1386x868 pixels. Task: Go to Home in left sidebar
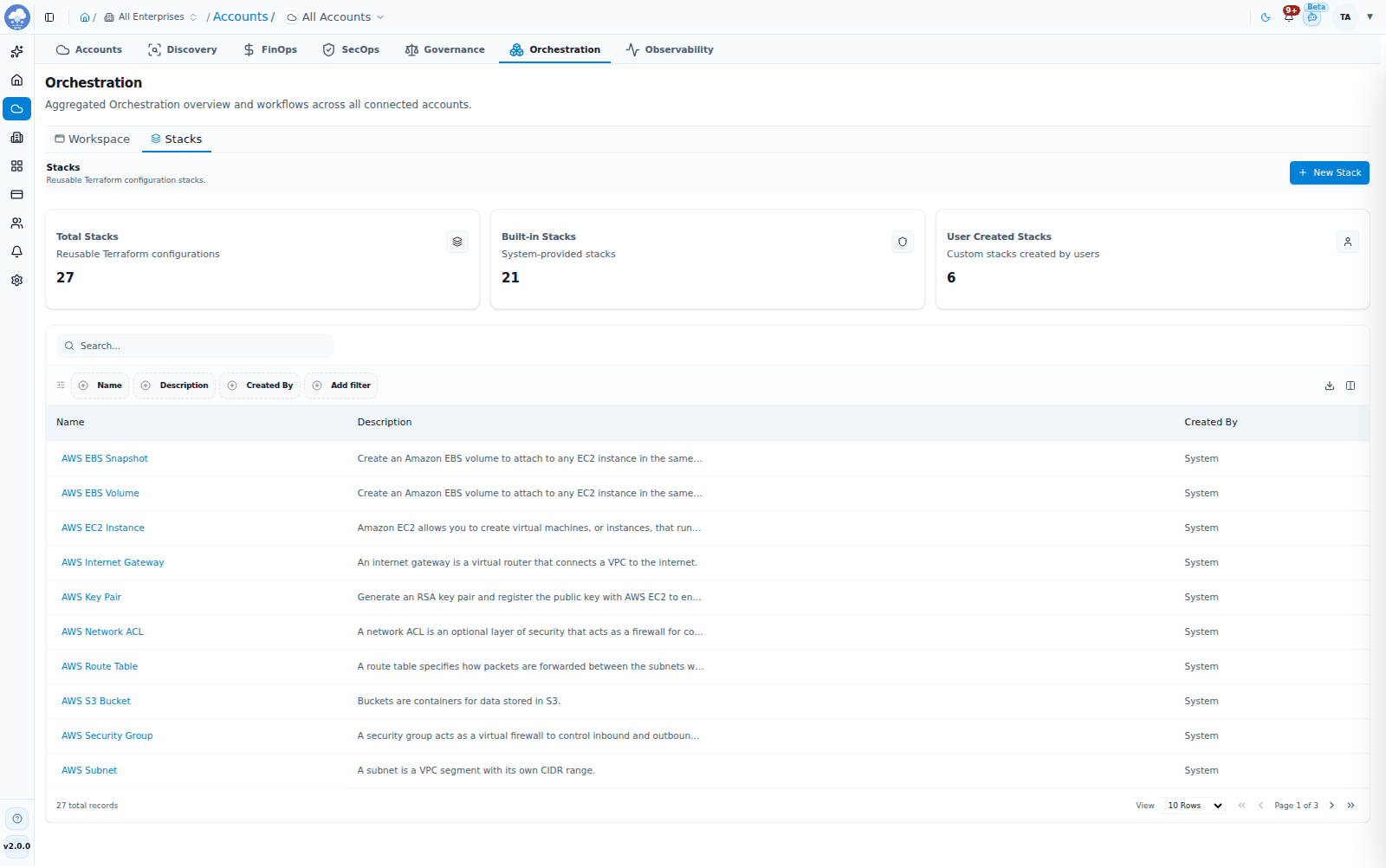coord(16,81)
